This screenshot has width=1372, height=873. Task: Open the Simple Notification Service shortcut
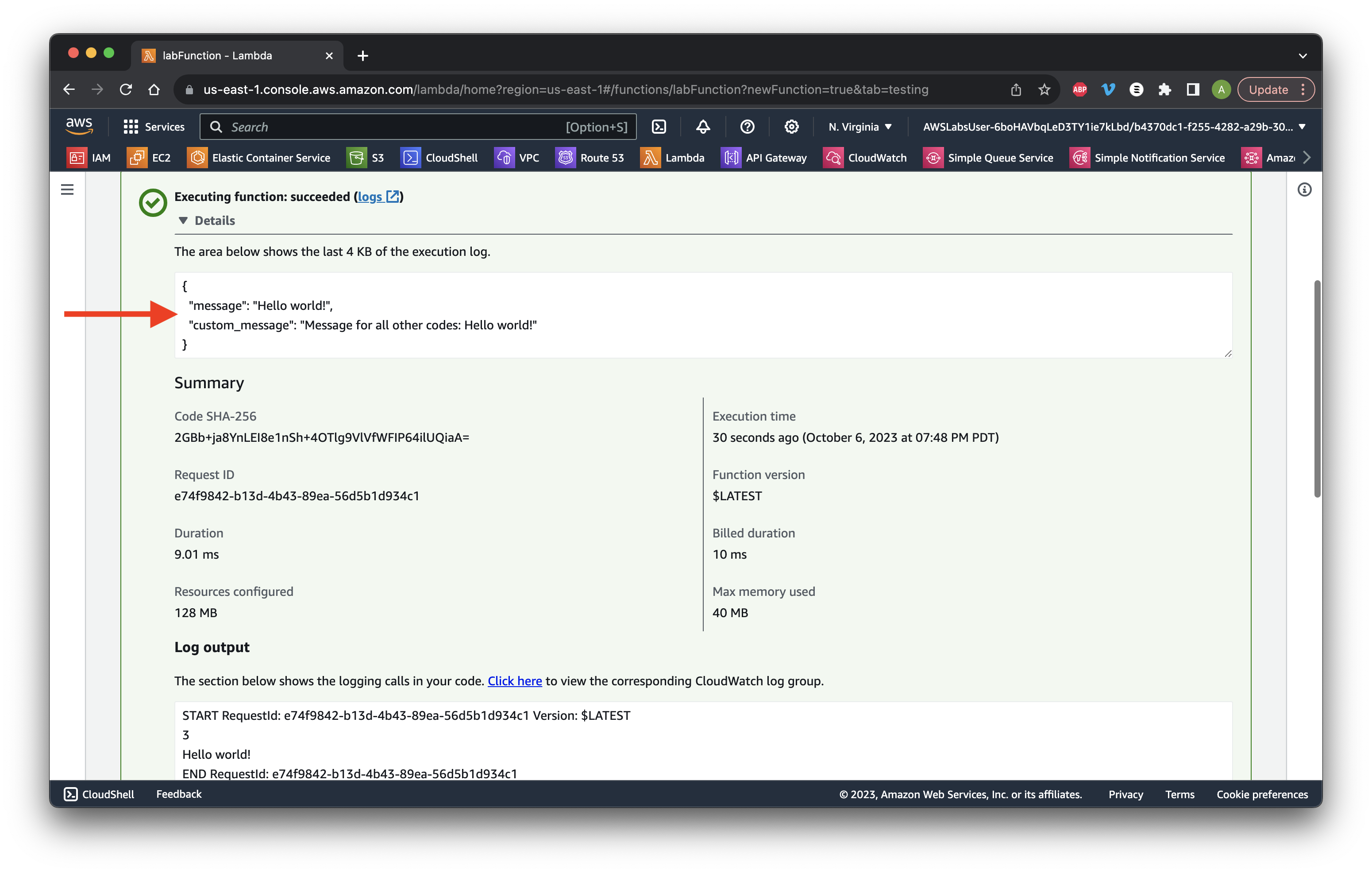click(x=1148, y=158)
